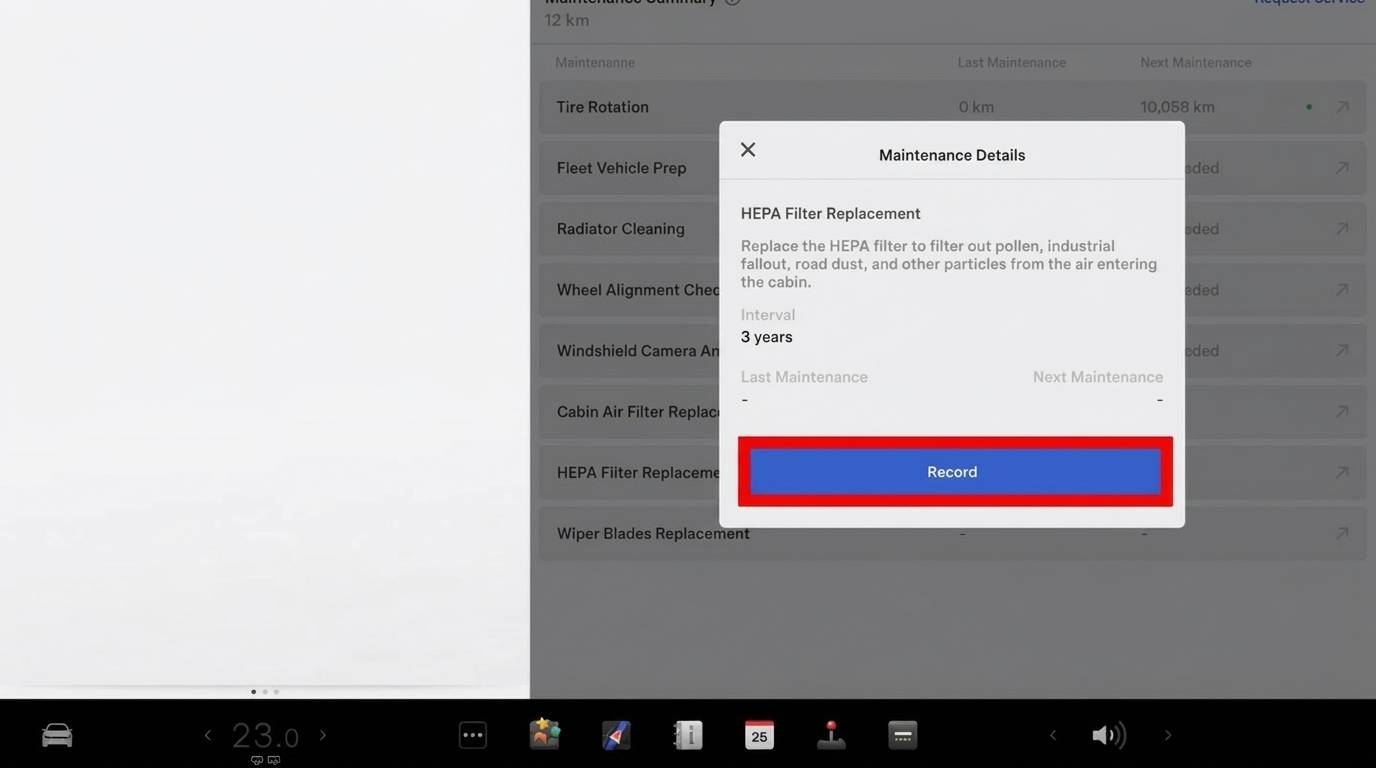The height and width of the screenshot is (768, 1376).
Task: Click the blue Record button
Action: tap(955, 471)
